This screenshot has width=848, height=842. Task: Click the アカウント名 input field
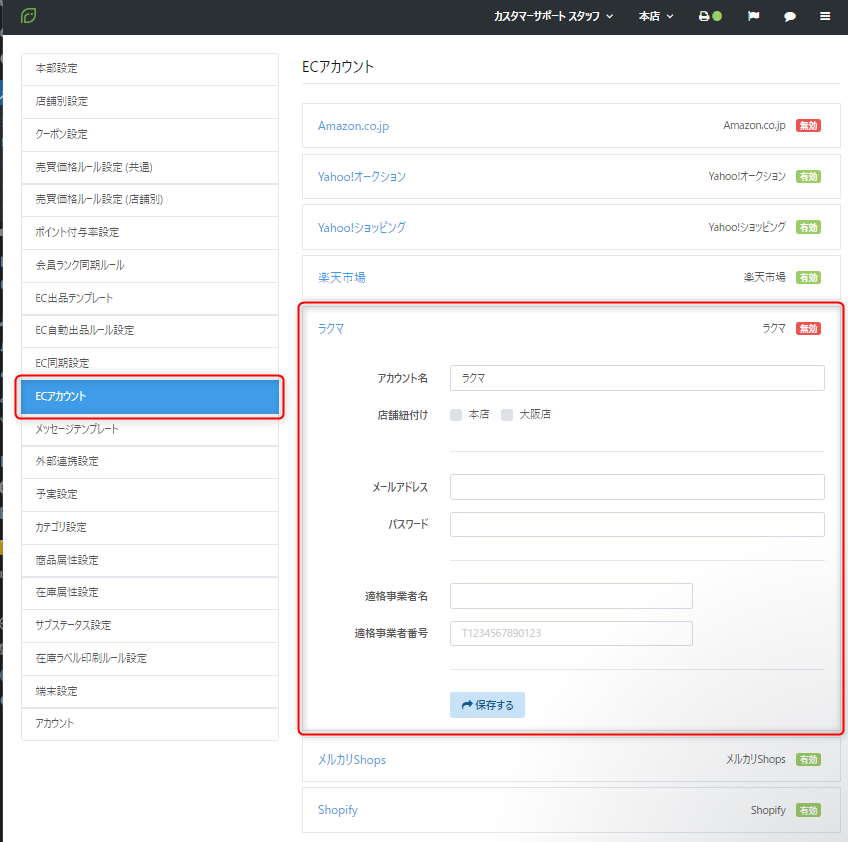point(637,378)
